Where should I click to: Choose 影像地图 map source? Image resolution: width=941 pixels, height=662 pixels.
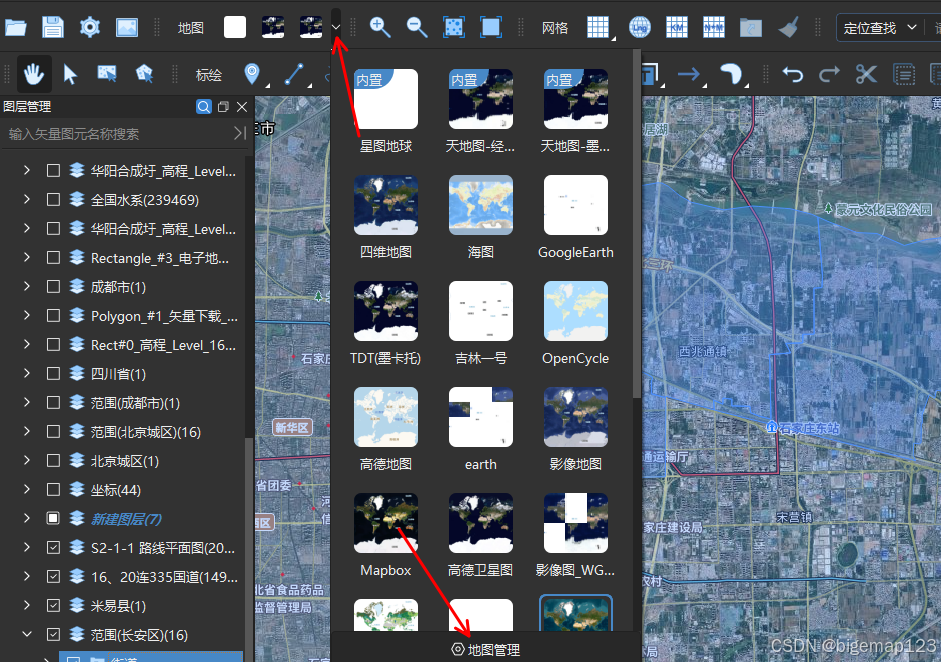point(576,430)
